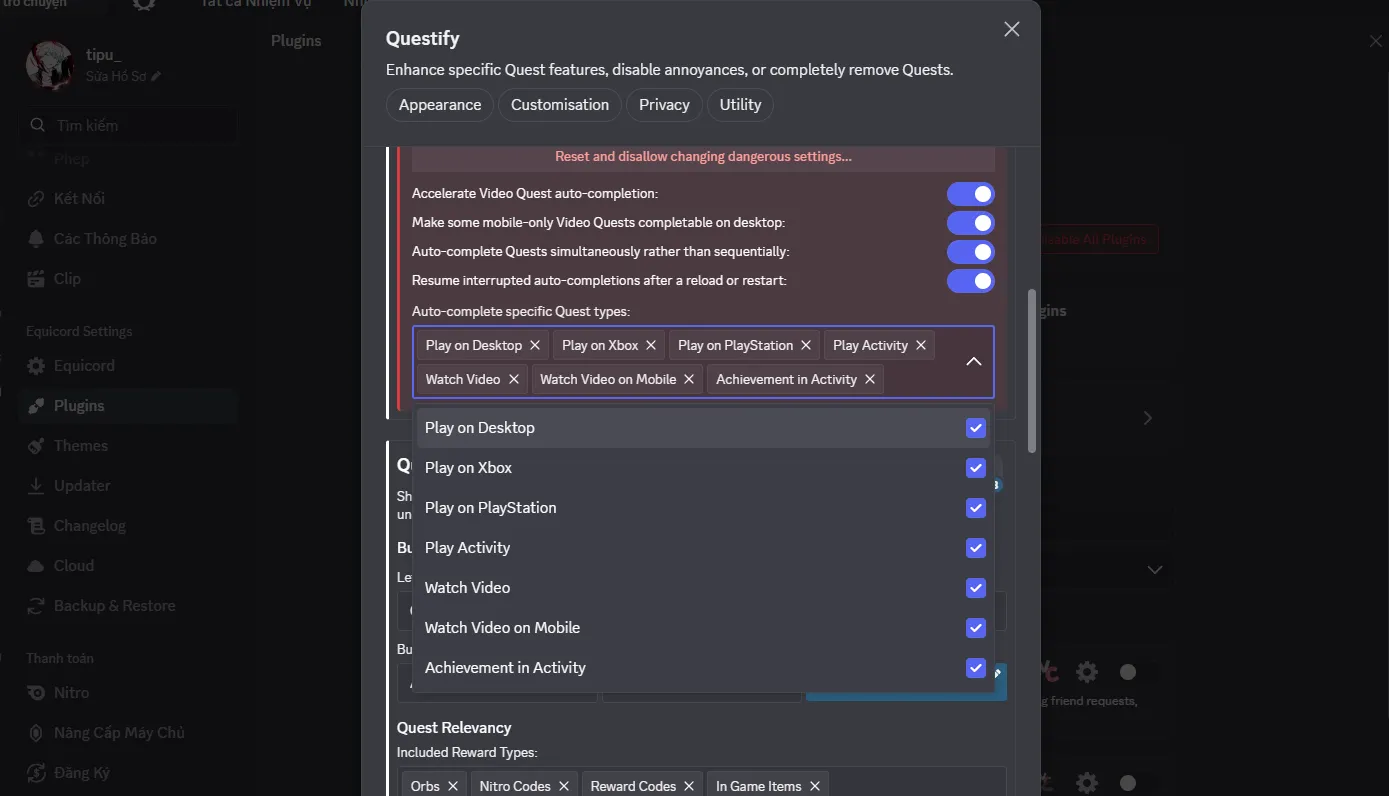Click the Changelog icon in sidebar
Screen dimensions: 1389x796
(36, 526)
